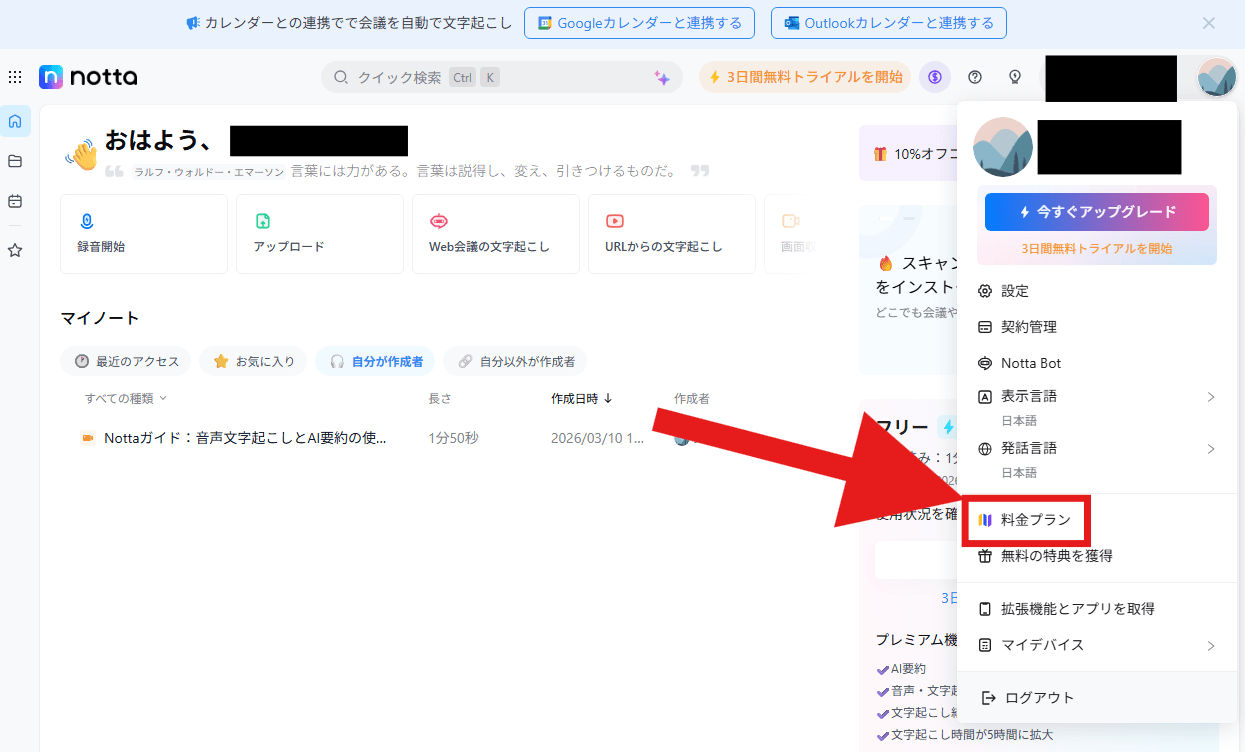Open the apps grid icon
Viewport: 1245px width, 752px height.
[15, 77]
